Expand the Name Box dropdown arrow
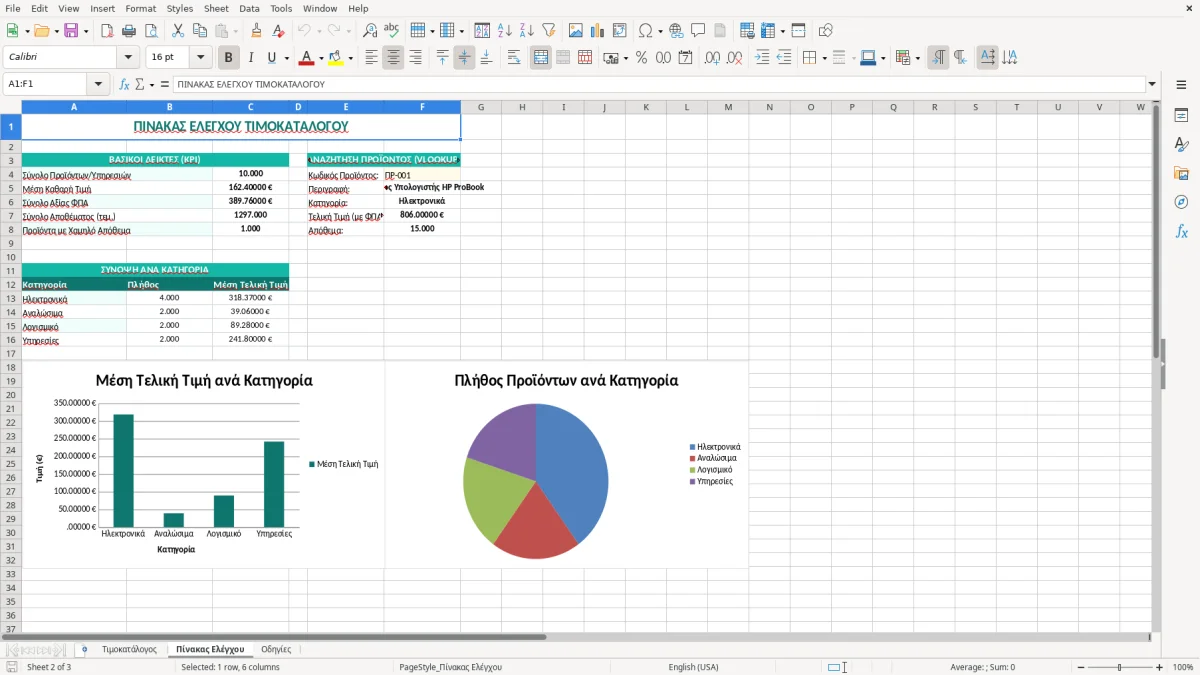 click(x=98, y=84)
